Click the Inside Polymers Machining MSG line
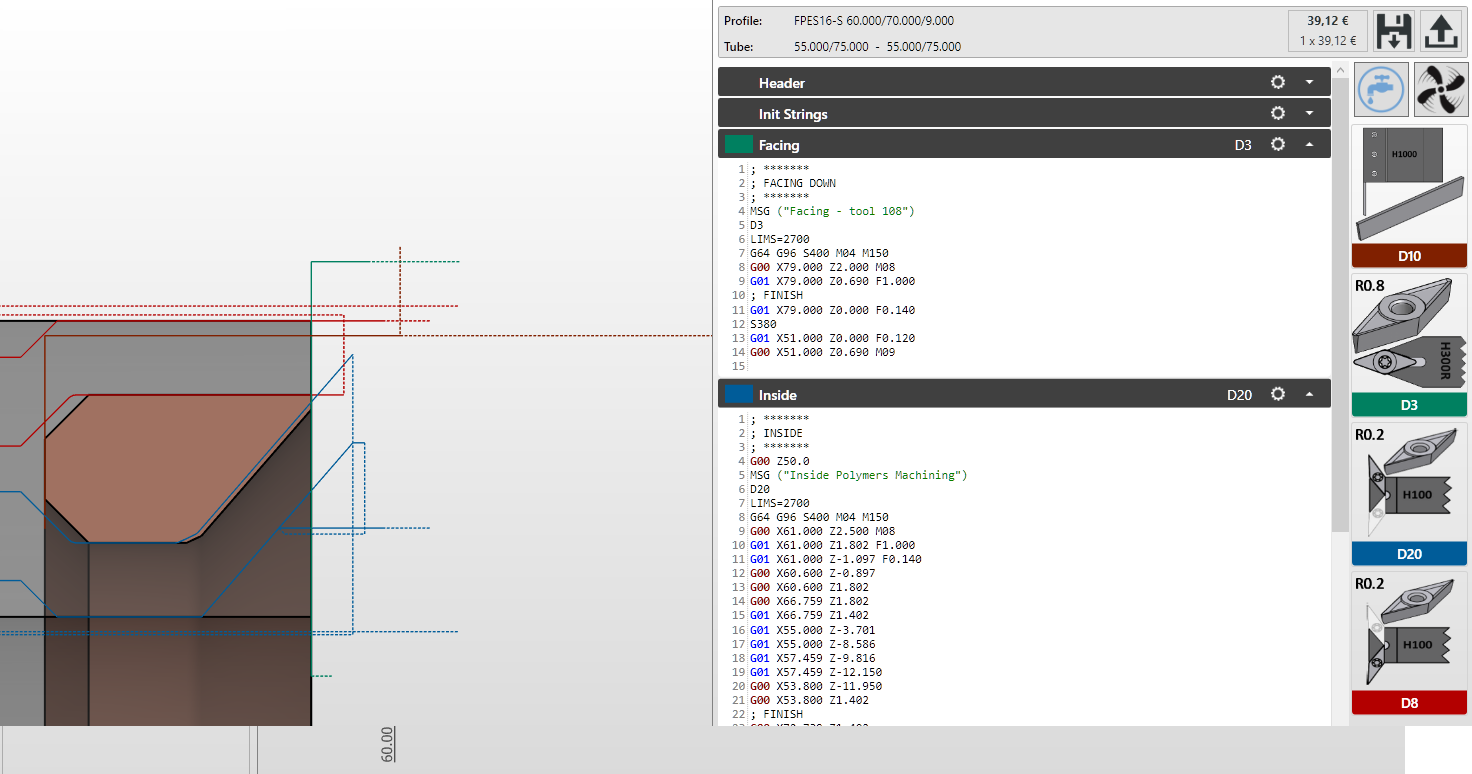This screenshot has height=774, width=1472. point(858,475)
